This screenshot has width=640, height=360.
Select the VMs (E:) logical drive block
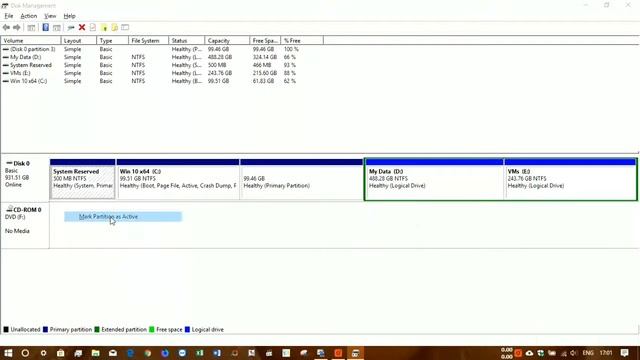tap(570, 179)
